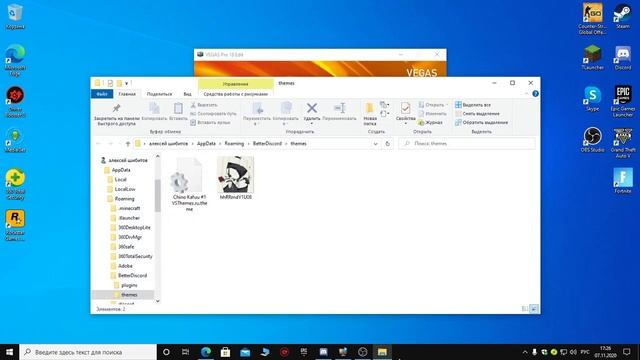640x360 pixels.
Task: Select the themes folder in tree
Action: coord(129,295)
